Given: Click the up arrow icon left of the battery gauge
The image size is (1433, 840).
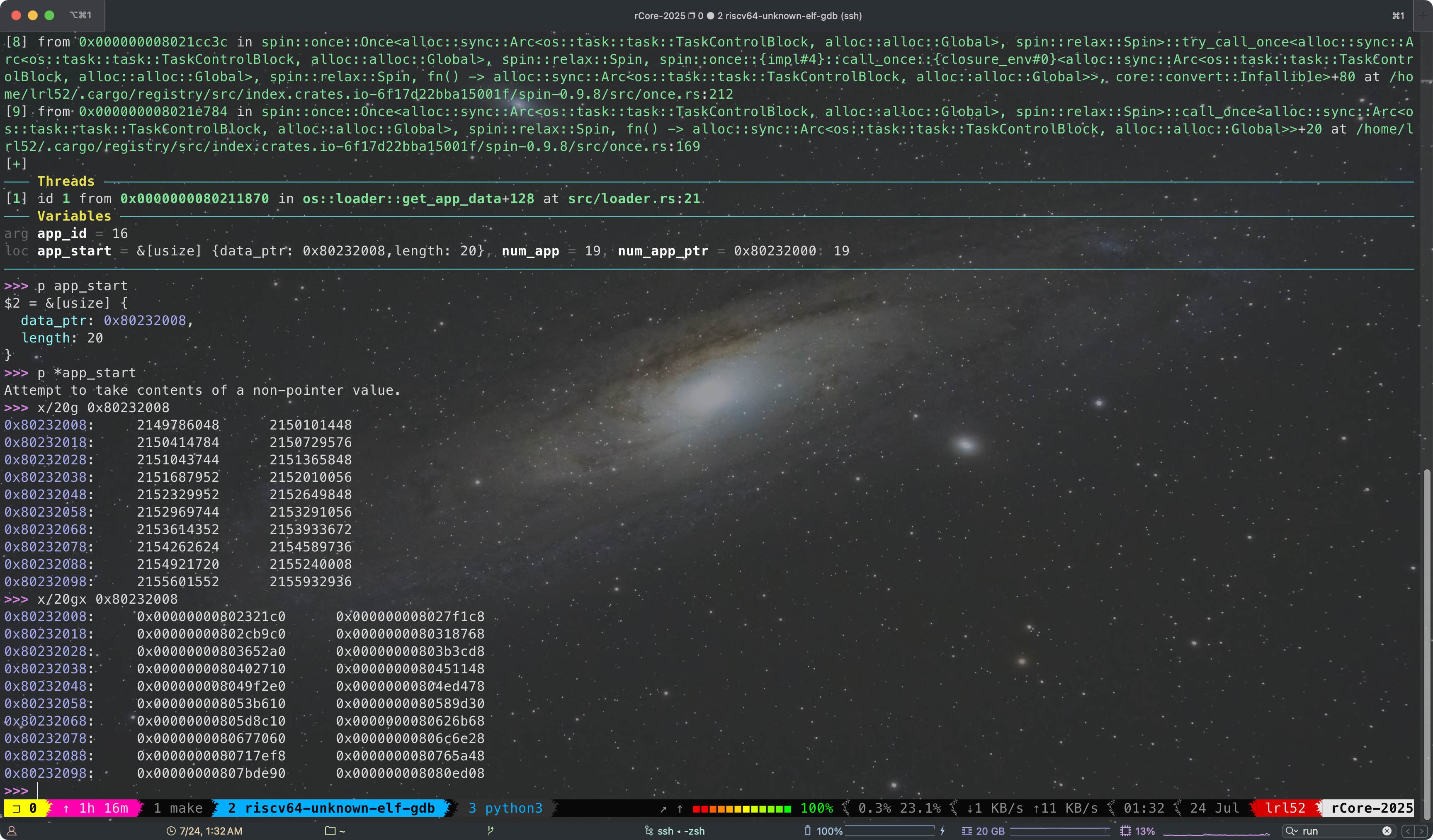Looking at the screenshot, I should tap(680, 809).
